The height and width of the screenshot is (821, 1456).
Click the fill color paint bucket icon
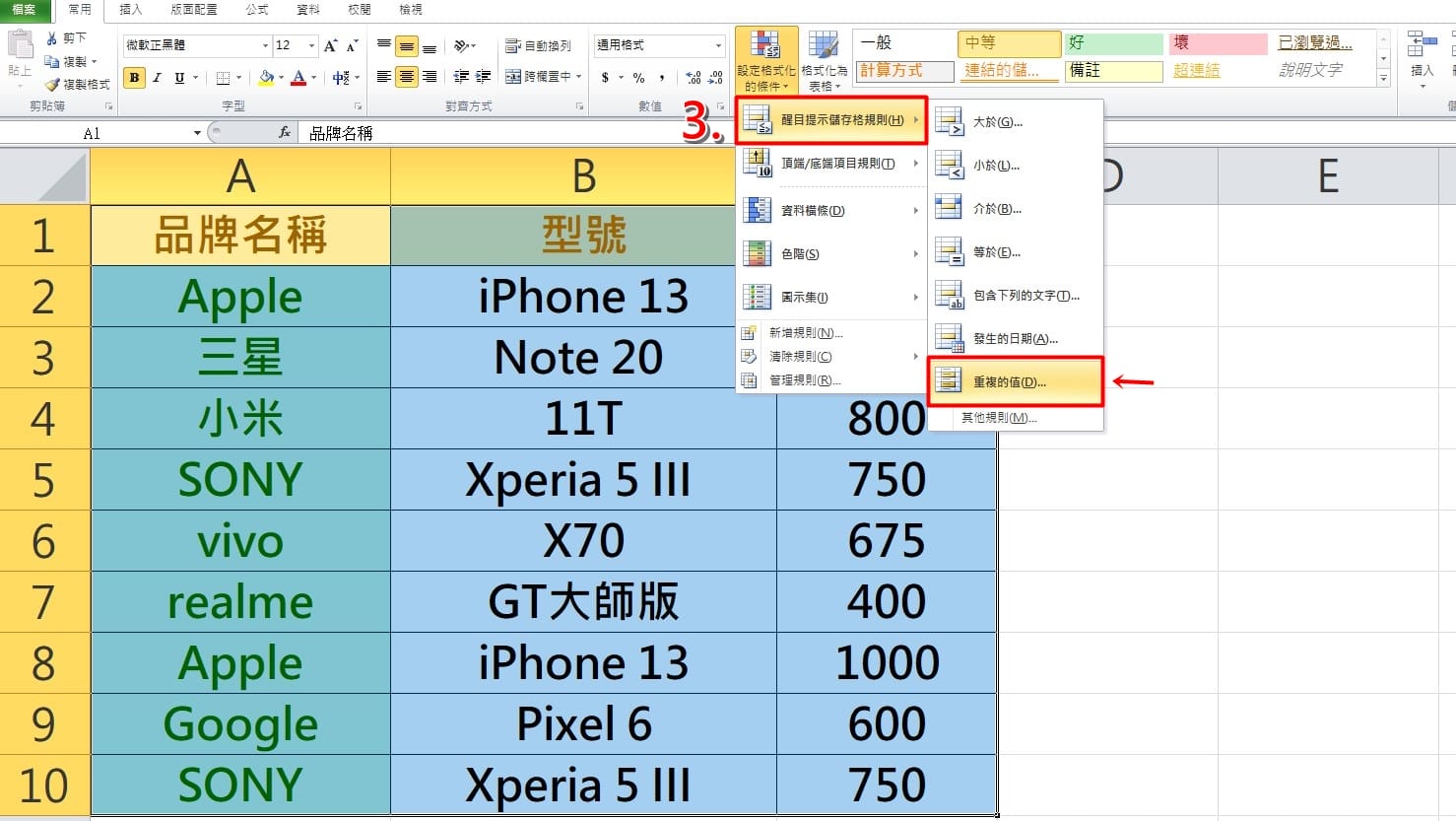click(x=266, y=77)
